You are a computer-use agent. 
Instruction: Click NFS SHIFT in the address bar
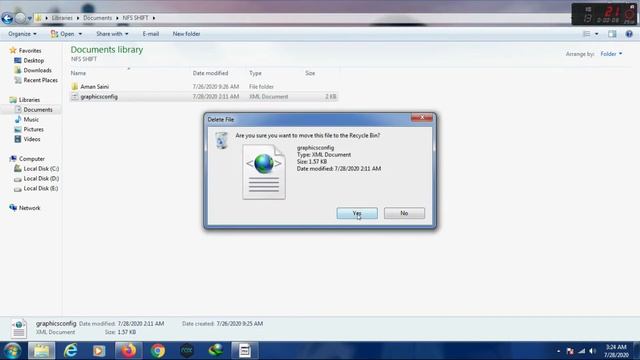(x=136, y=18)
